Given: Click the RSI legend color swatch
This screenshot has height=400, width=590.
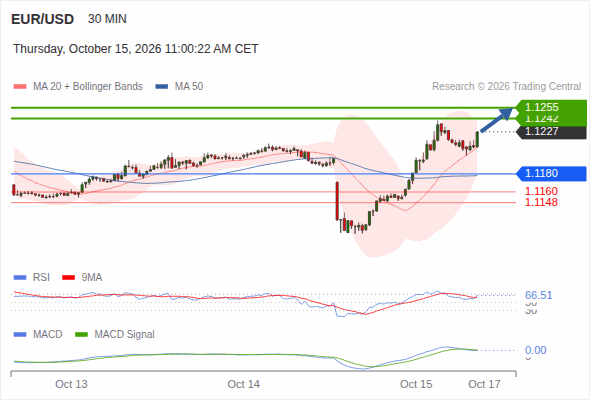Looking at the screenshot, I should click(20, 278).
